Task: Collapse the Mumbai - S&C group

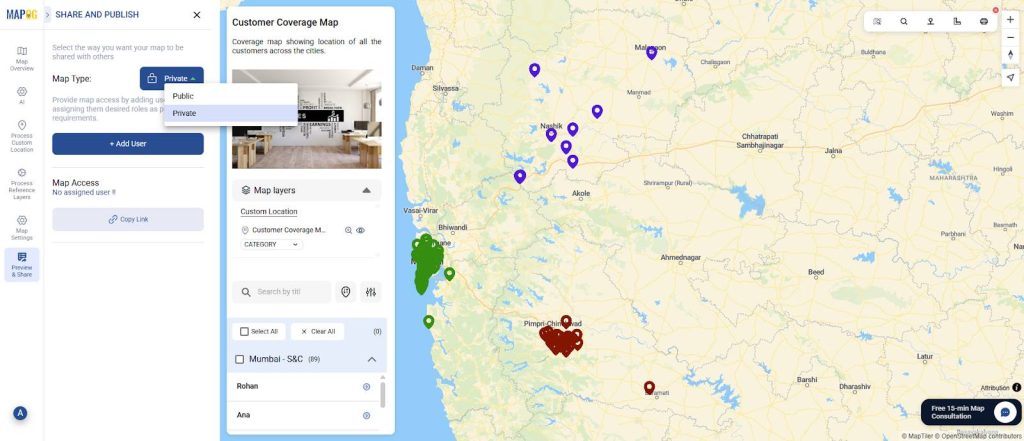Action: pos(372,359)
